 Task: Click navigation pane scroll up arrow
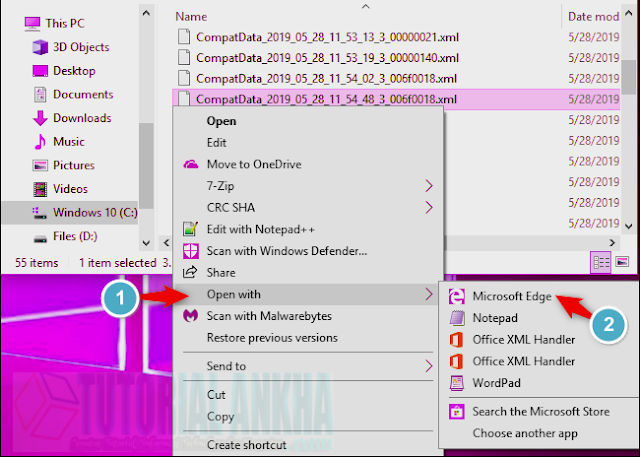click(x=146, y=13)
